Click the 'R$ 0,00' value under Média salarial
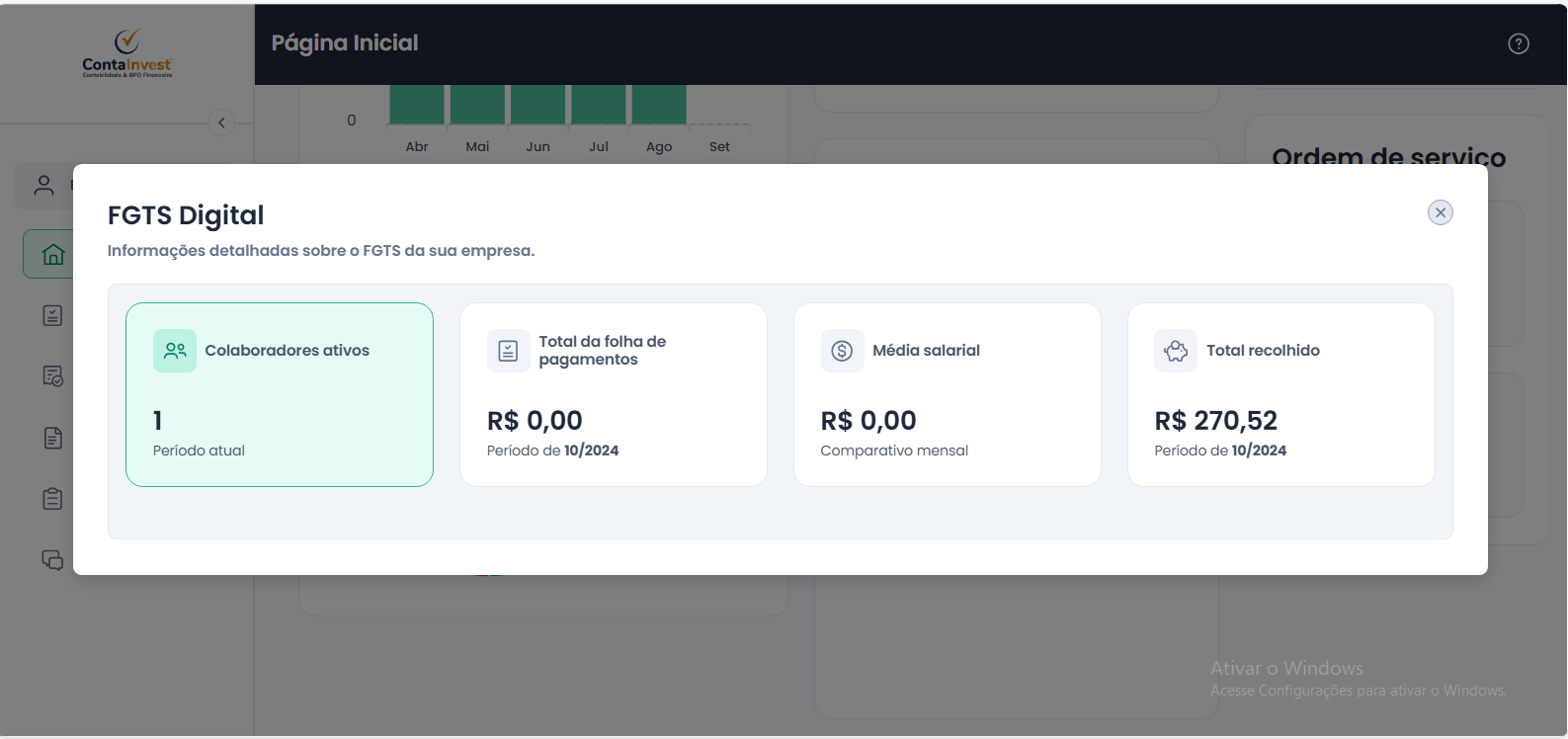Viewport: 1568px width, 739px height. click(868, 421)
